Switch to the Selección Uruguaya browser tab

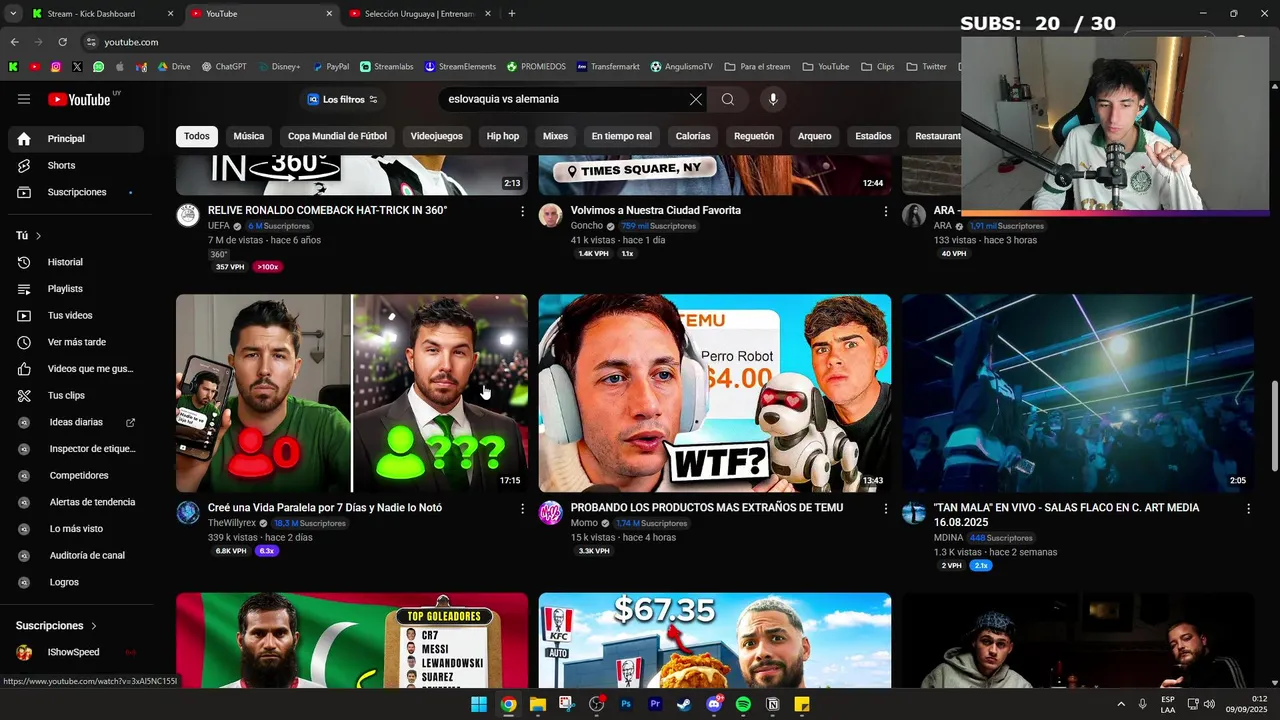(x=420, y=14)
